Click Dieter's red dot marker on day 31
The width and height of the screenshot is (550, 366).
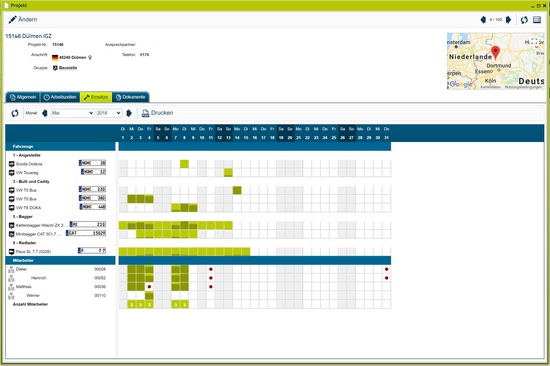[x=387, y=269]
